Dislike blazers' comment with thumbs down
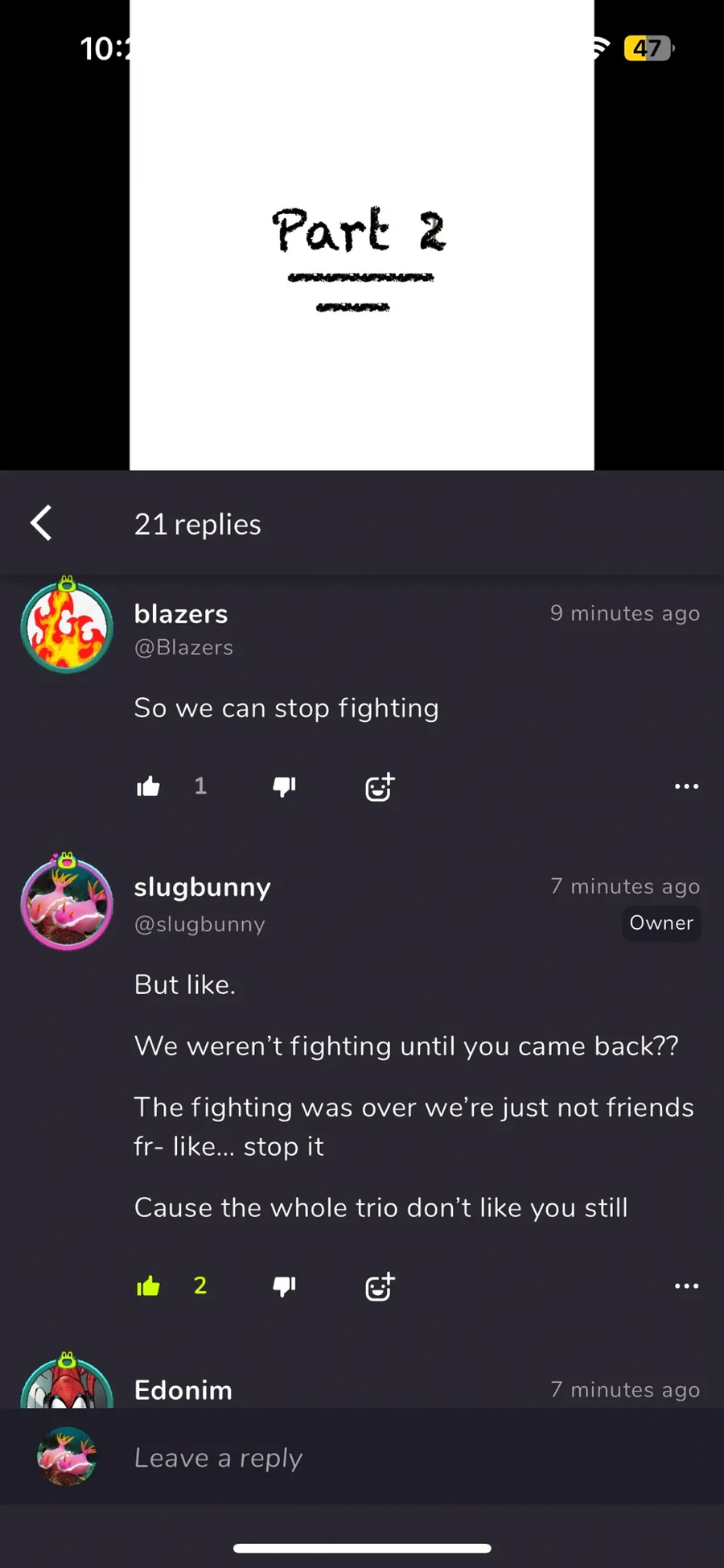 [x=285, y=786]
